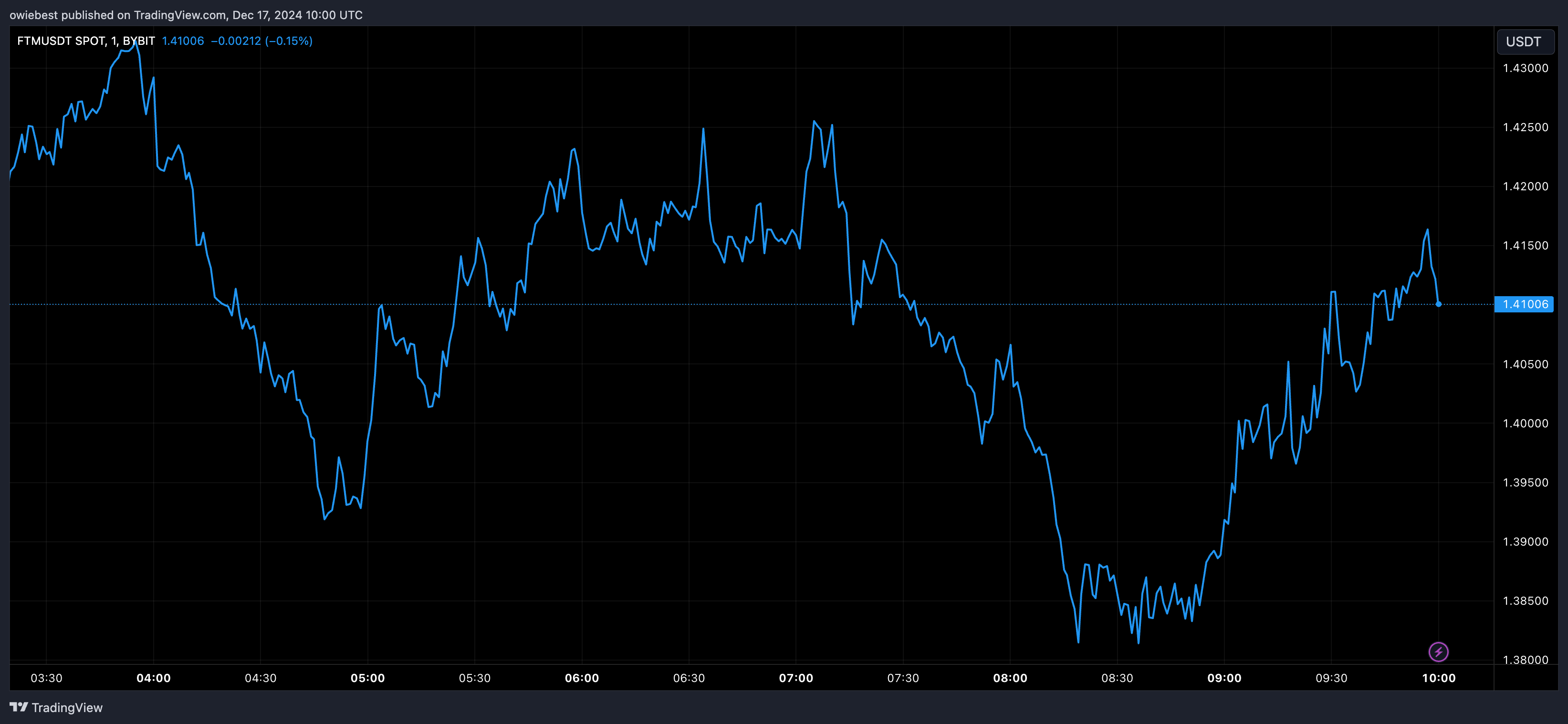This screenshot has width=1568, height=724.
Task: Click the blue last-price dot on chart
Action: [x=1438, y=304]
